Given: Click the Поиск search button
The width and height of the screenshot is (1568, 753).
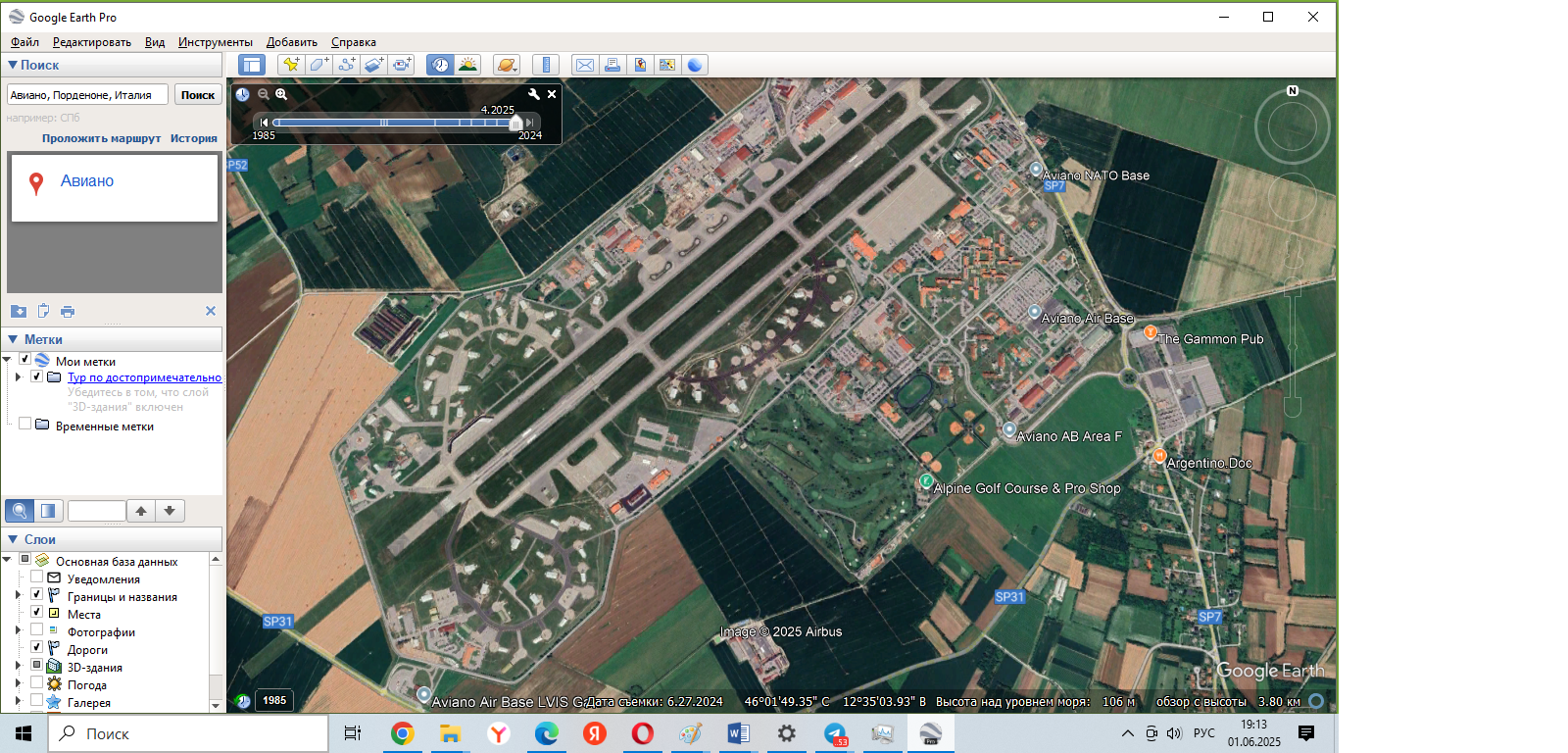Looking at the screenshot, I should [x=197, y=95].
